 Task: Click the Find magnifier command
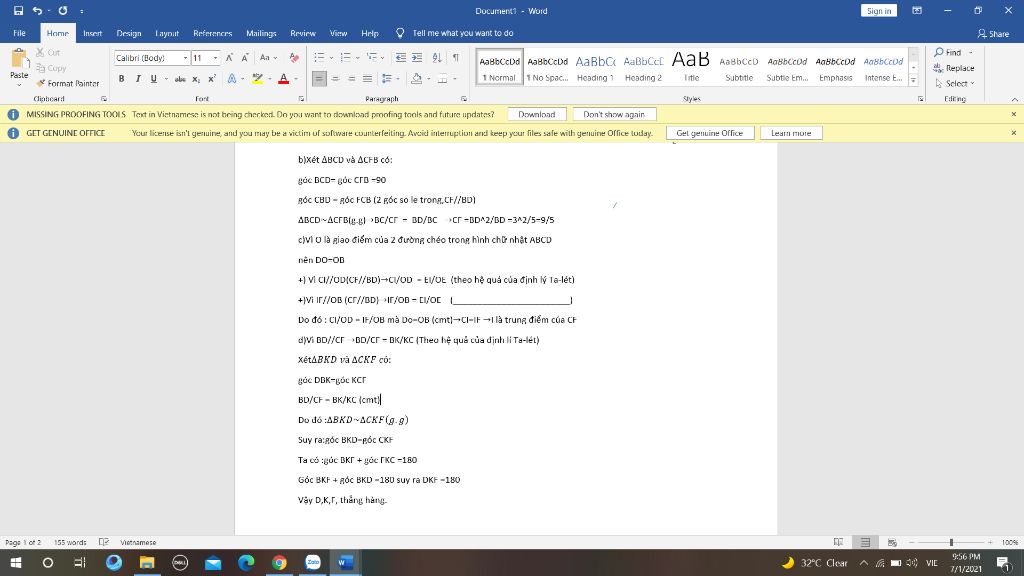click(948, 52)
